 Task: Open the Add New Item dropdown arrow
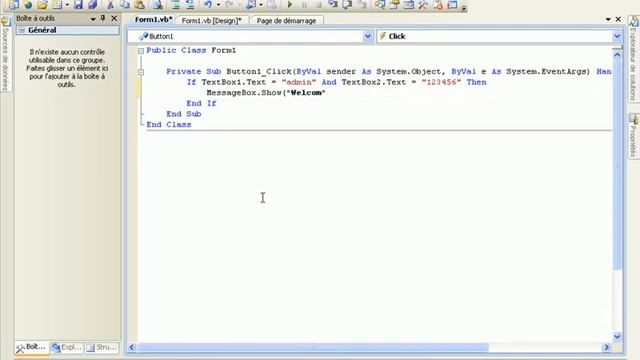[x=67, y=5]
